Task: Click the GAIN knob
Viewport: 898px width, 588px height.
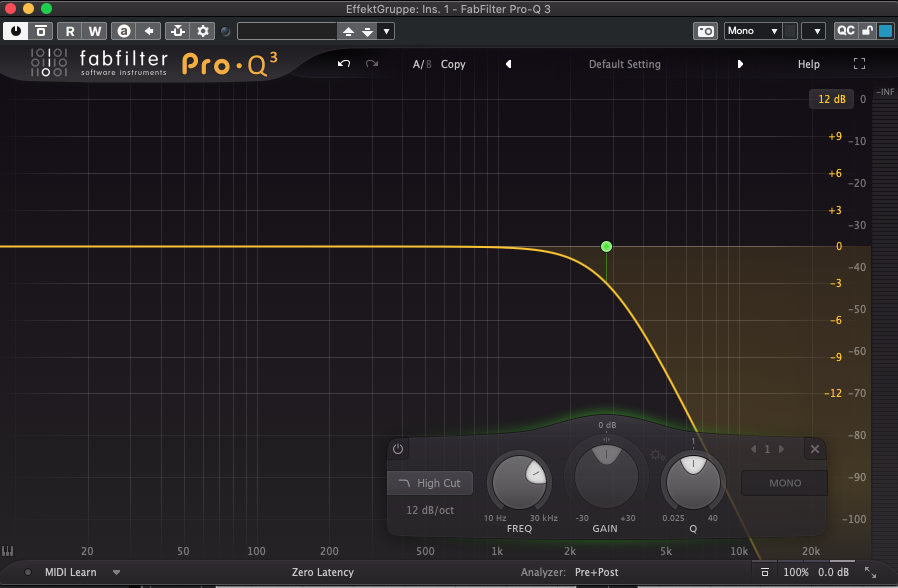Action: [606, 476]
